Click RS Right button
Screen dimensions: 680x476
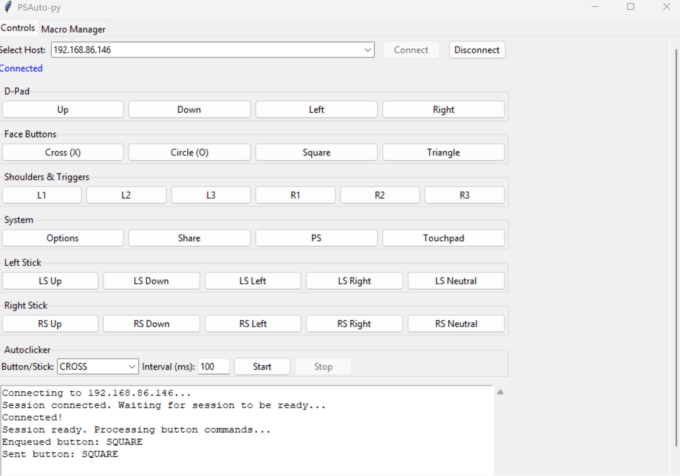(354, 324)
